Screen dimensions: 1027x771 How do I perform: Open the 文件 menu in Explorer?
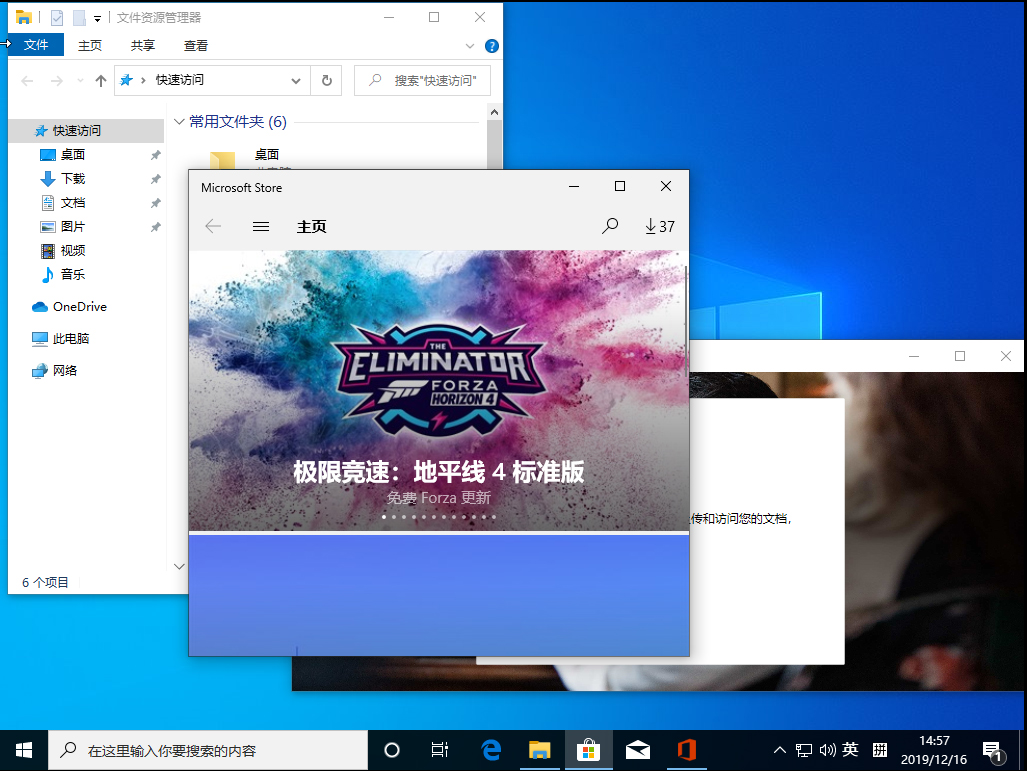[35, 45]
